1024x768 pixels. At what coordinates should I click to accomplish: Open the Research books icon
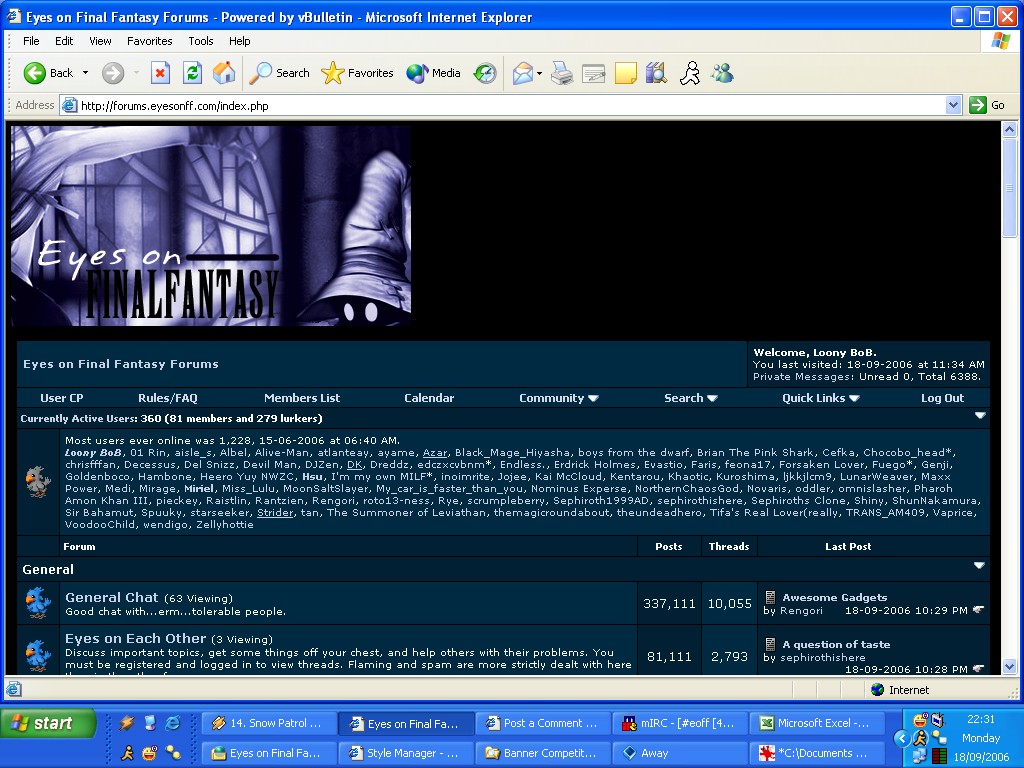pos(656,73)
